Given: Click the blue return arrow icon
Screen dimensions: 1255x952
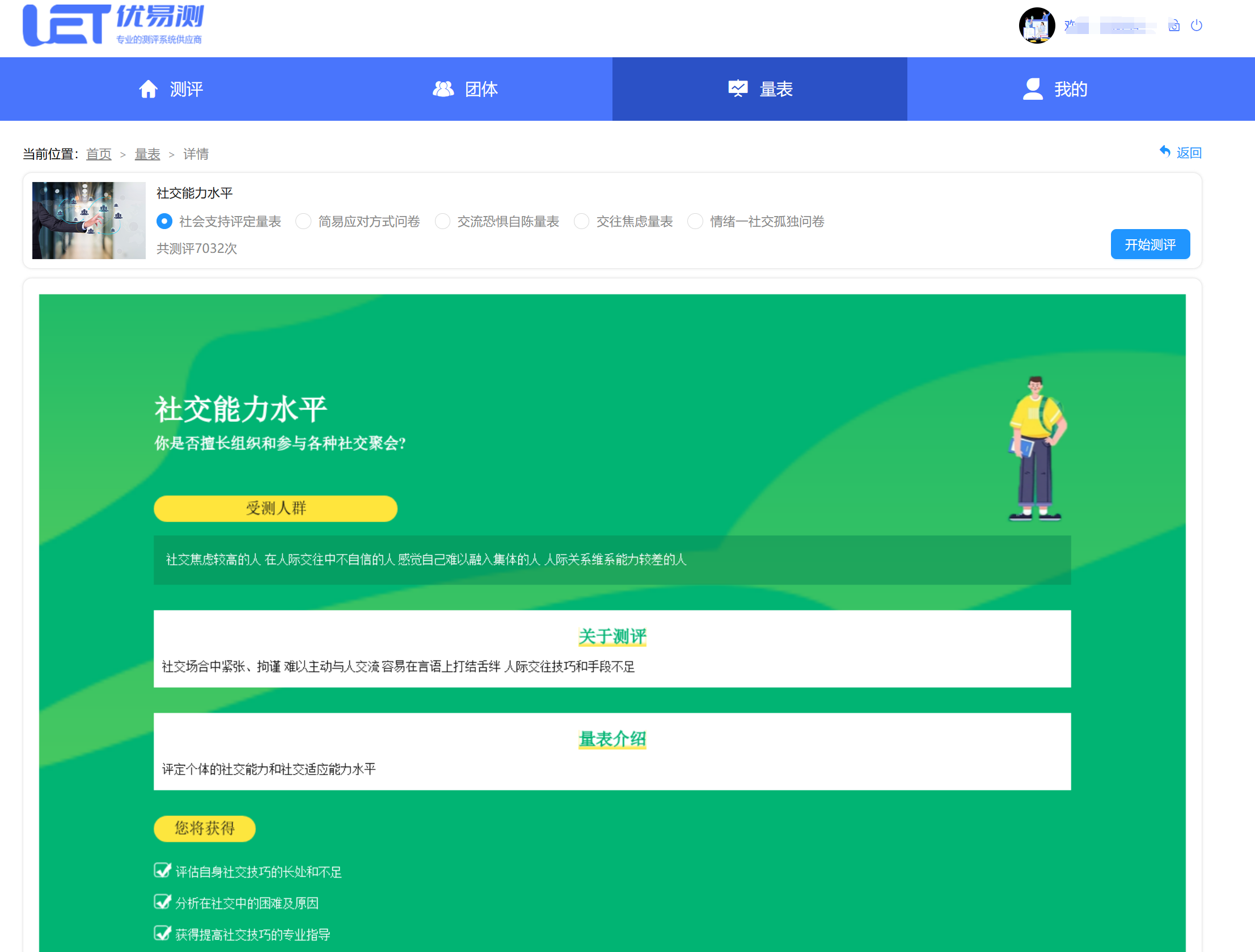Looking at the screenshot, I should pos(1164,151).
